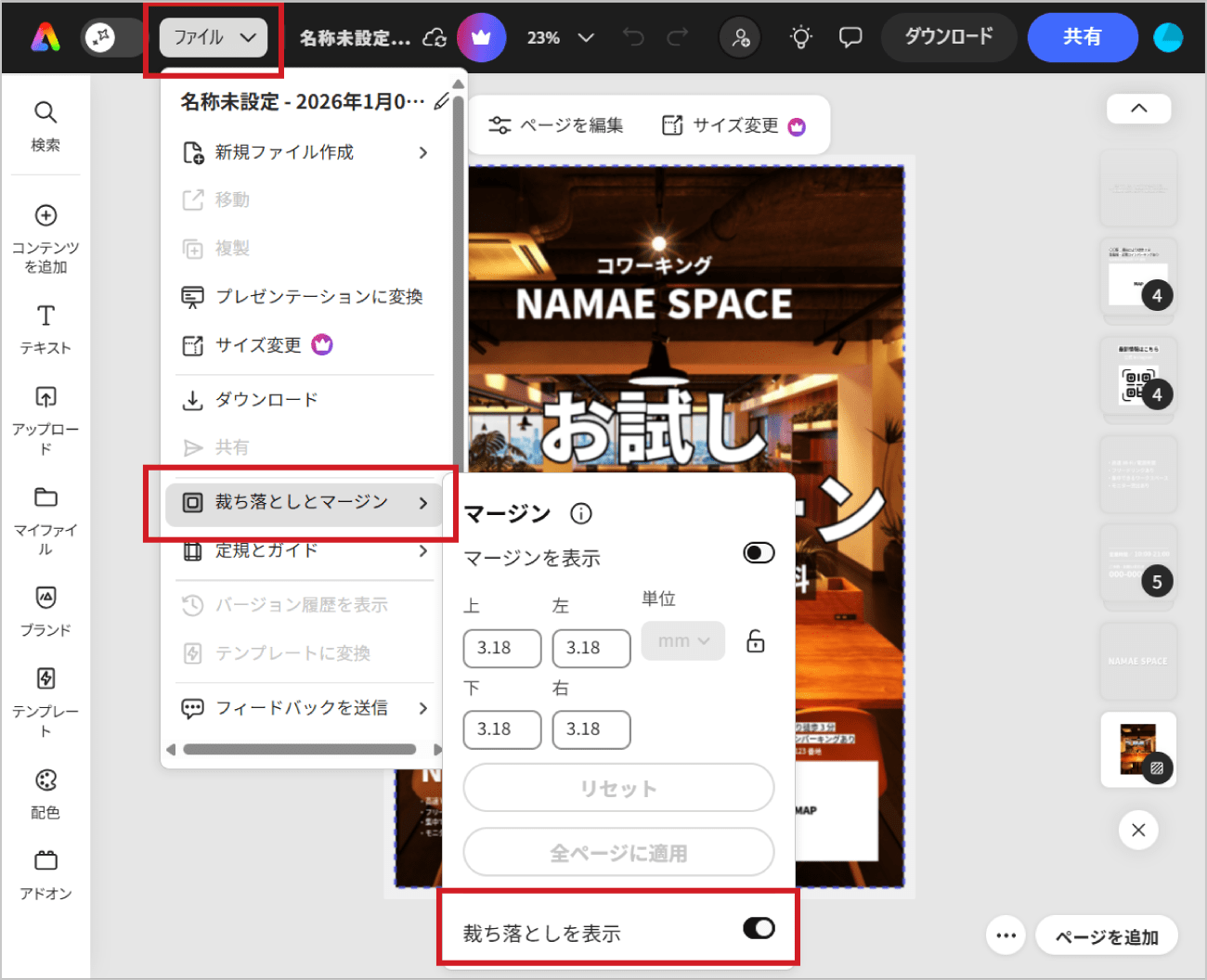Select 新規ファイル作成 from the file menu
This screenshot has height=980, width=1207.
[x=305, y=152]
